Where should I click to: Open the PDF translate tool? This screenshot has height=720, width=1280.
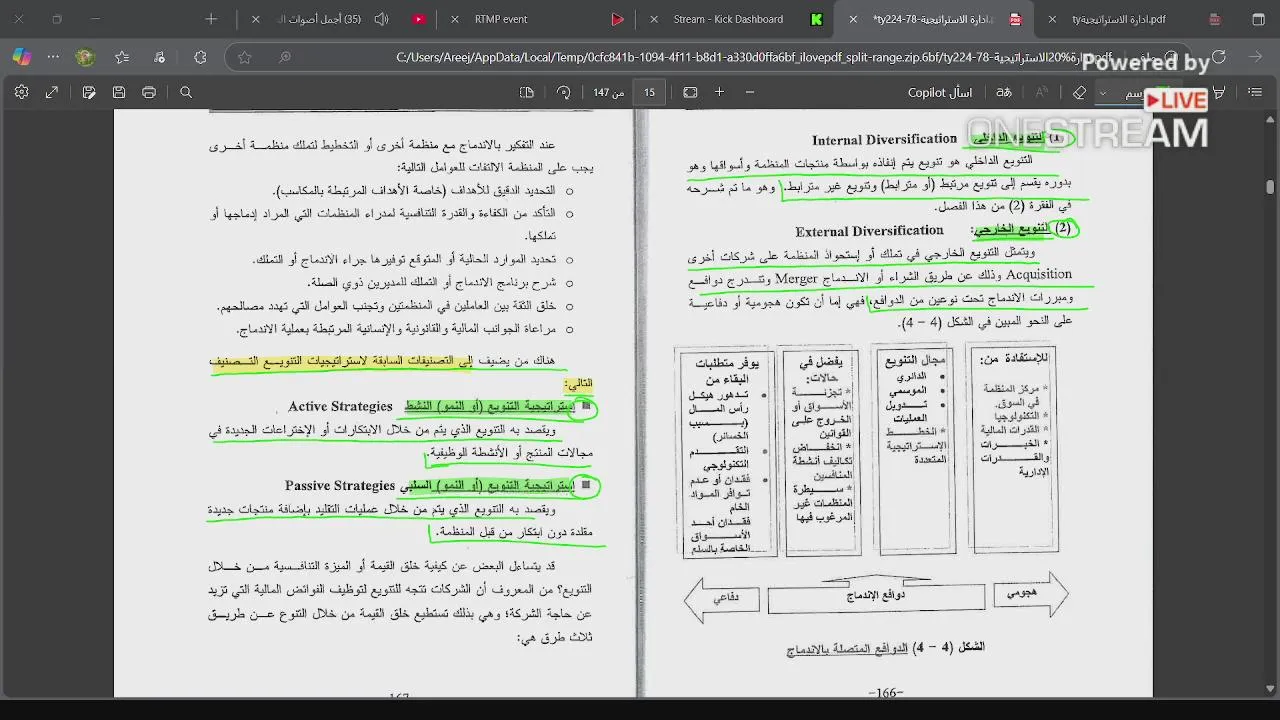point(1003,92)
